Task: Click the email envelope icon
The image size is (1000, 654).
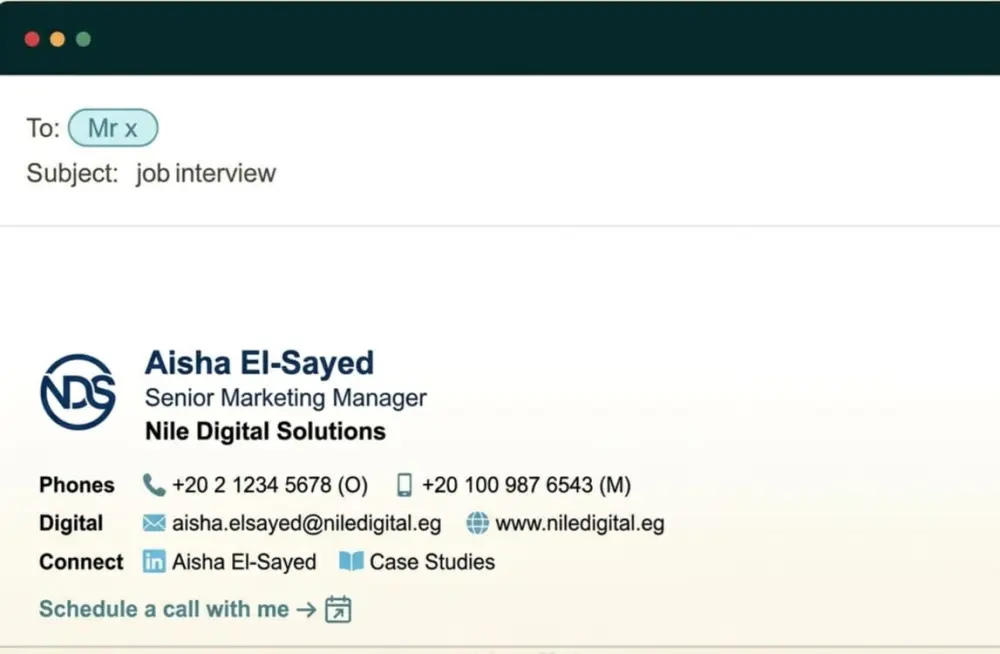Action: [x=153, y=522]
